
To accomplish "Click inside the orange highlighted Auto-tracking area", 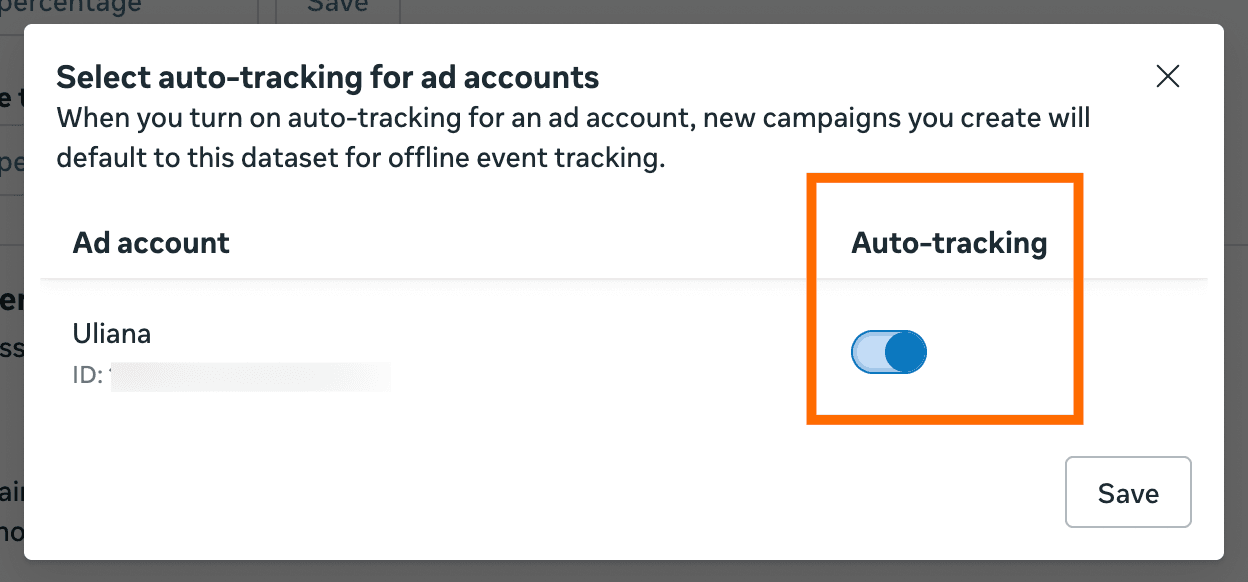I will point(944,298).
